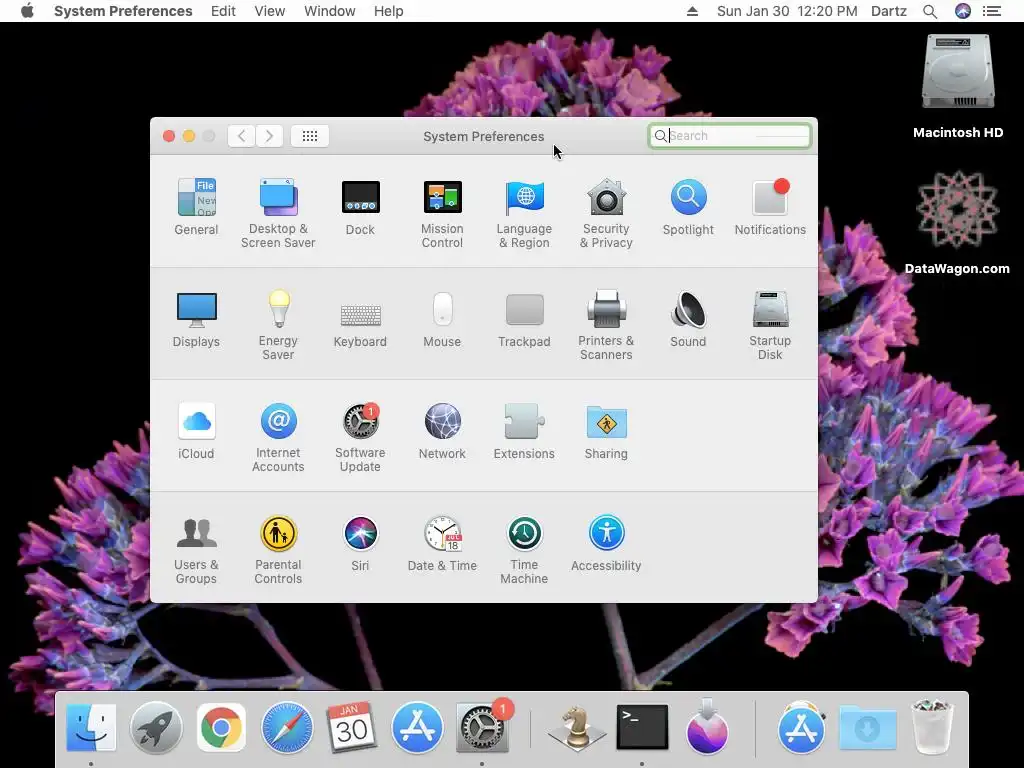Open Notification Center from menu bar
1024x768 pixels.
point(992,11)
